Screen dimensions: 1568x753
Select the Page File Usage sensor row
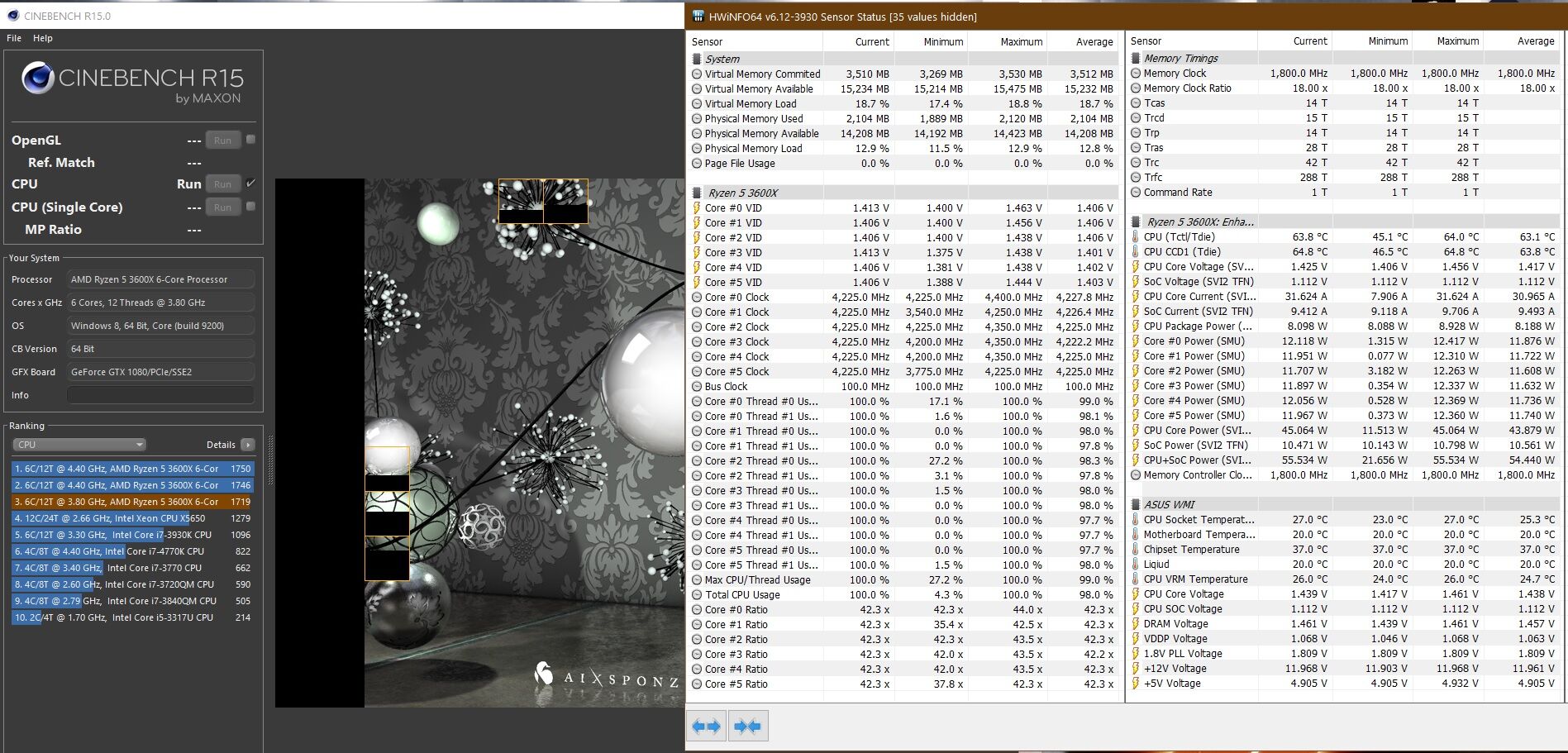[903, 164]
